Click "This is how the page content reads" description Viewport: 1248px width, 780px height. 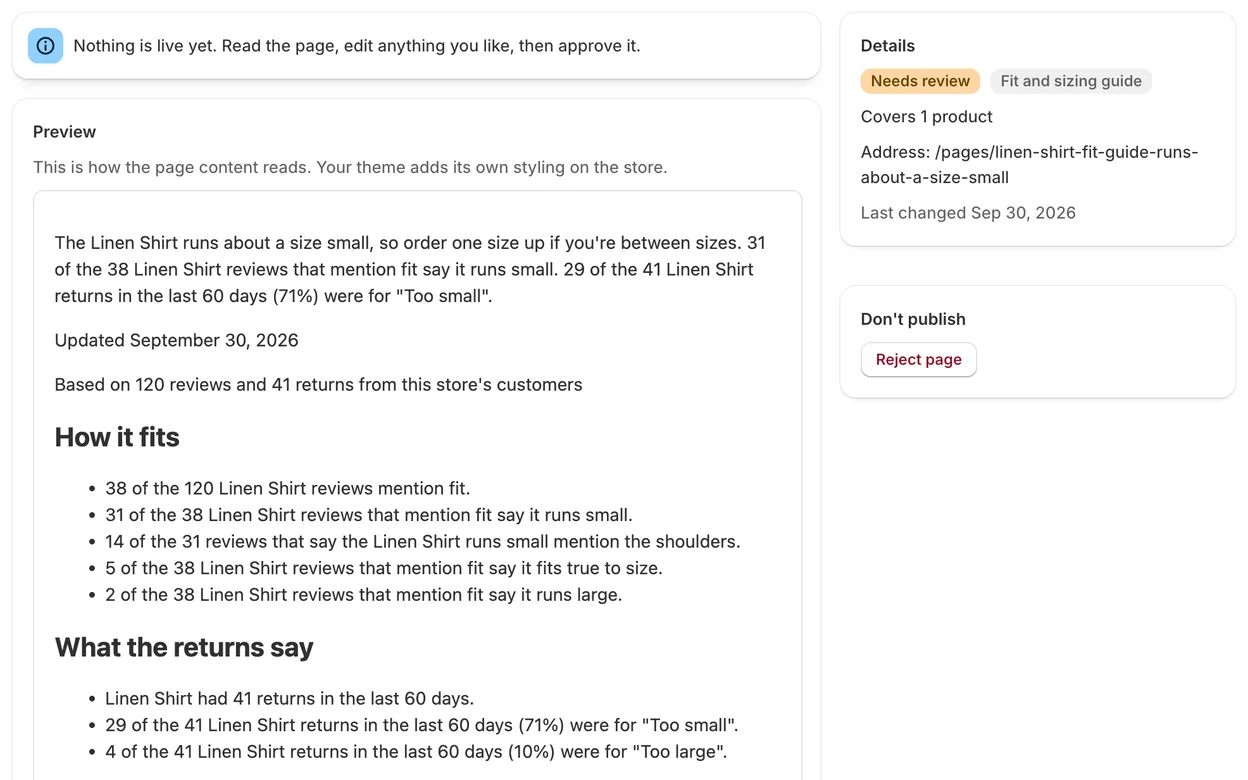click(350, 167)
